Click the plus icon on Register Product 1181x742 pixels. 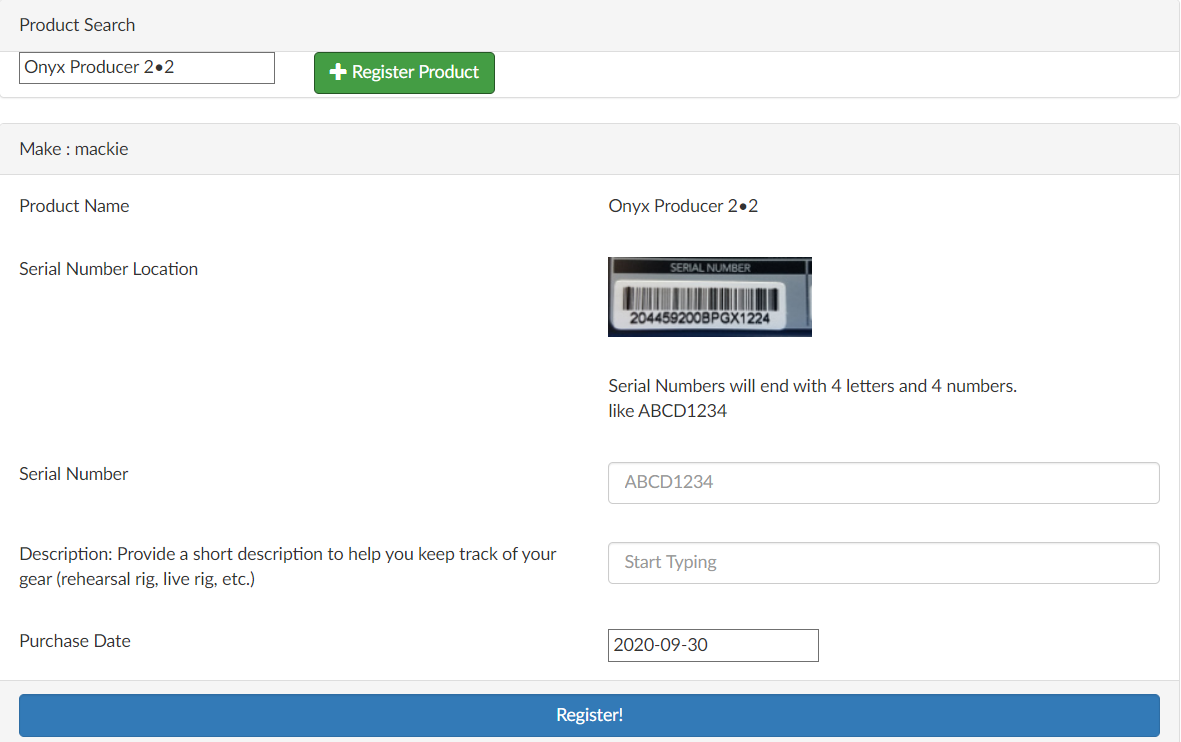click(x=338, y=72)
